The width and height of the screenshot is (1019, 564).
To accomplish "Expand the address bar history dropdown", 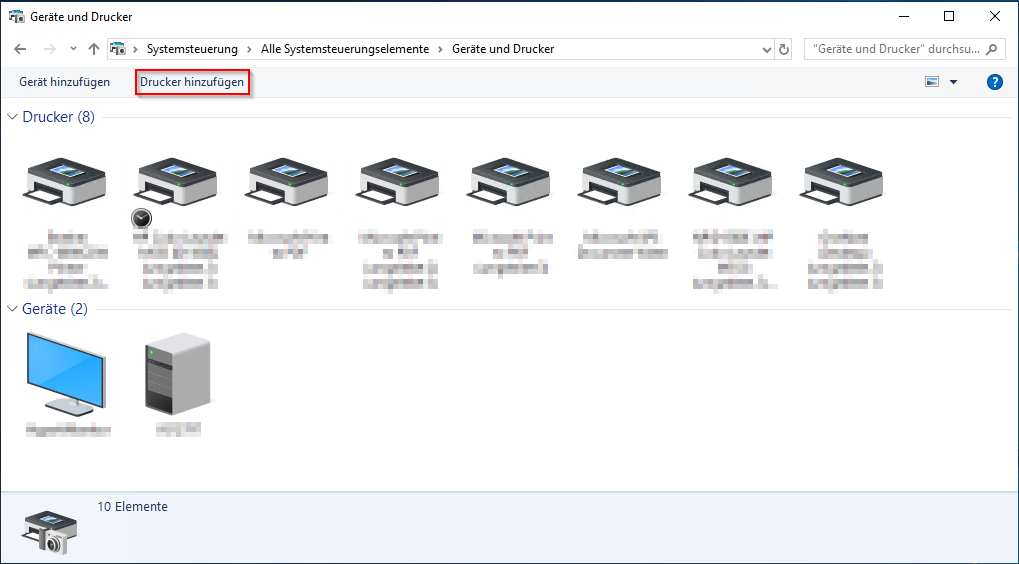I will pos(766,49).
